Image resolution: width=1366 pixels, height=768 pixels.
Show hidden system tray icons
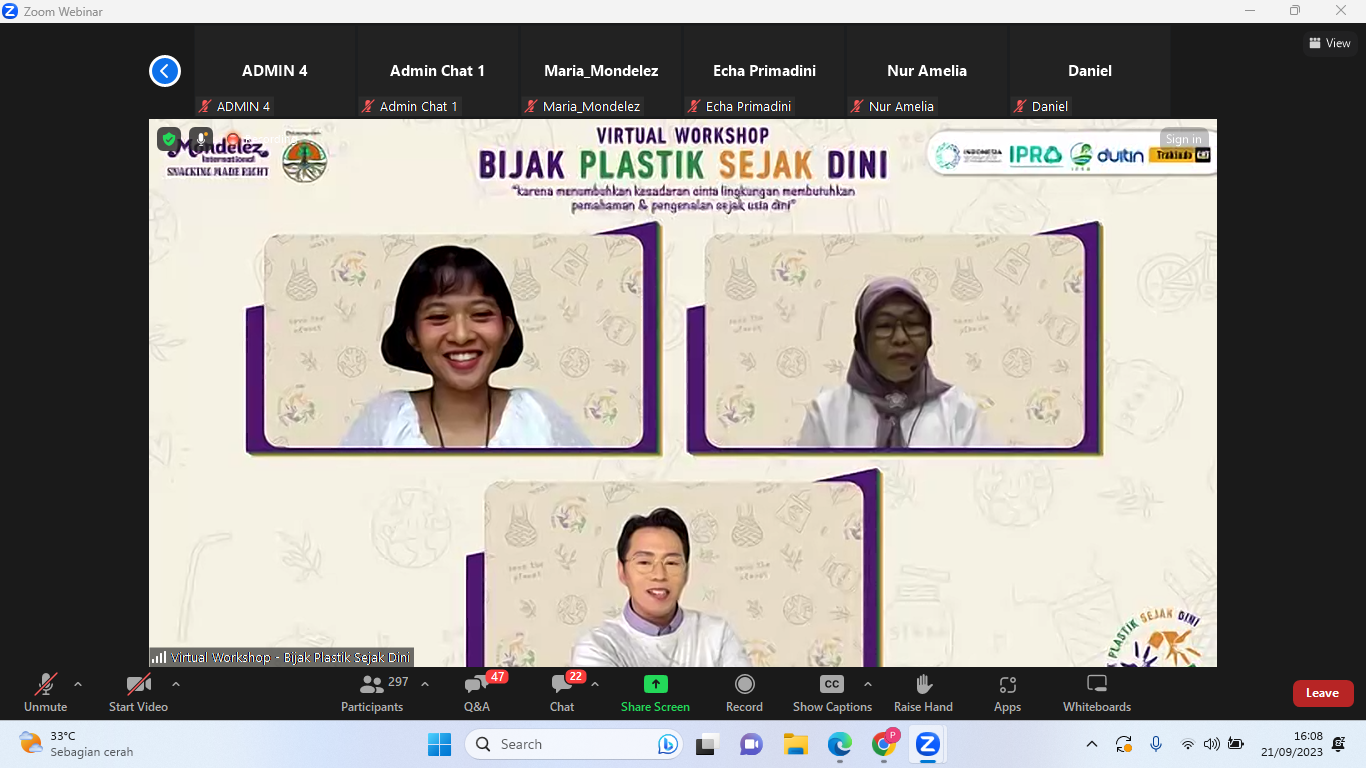tap(1092, 744)
